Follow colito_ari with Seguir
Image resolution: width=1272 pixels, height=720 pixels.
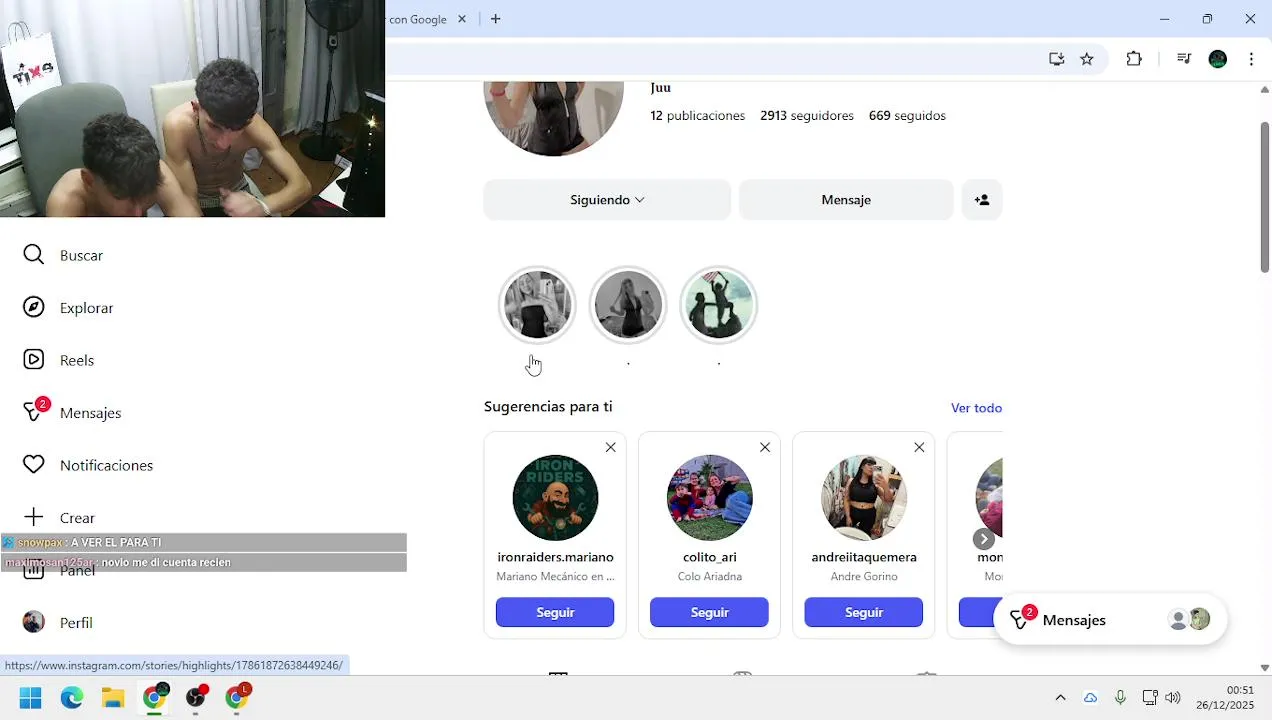pos(709,612)
